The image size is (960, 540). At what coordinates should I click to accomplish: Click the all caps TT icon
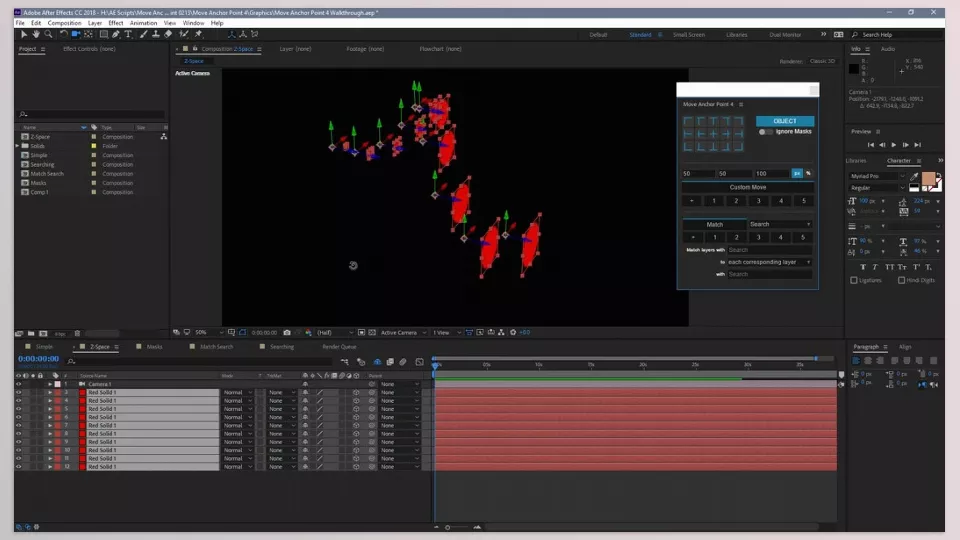pyautogui.click(x=889, y=267)
